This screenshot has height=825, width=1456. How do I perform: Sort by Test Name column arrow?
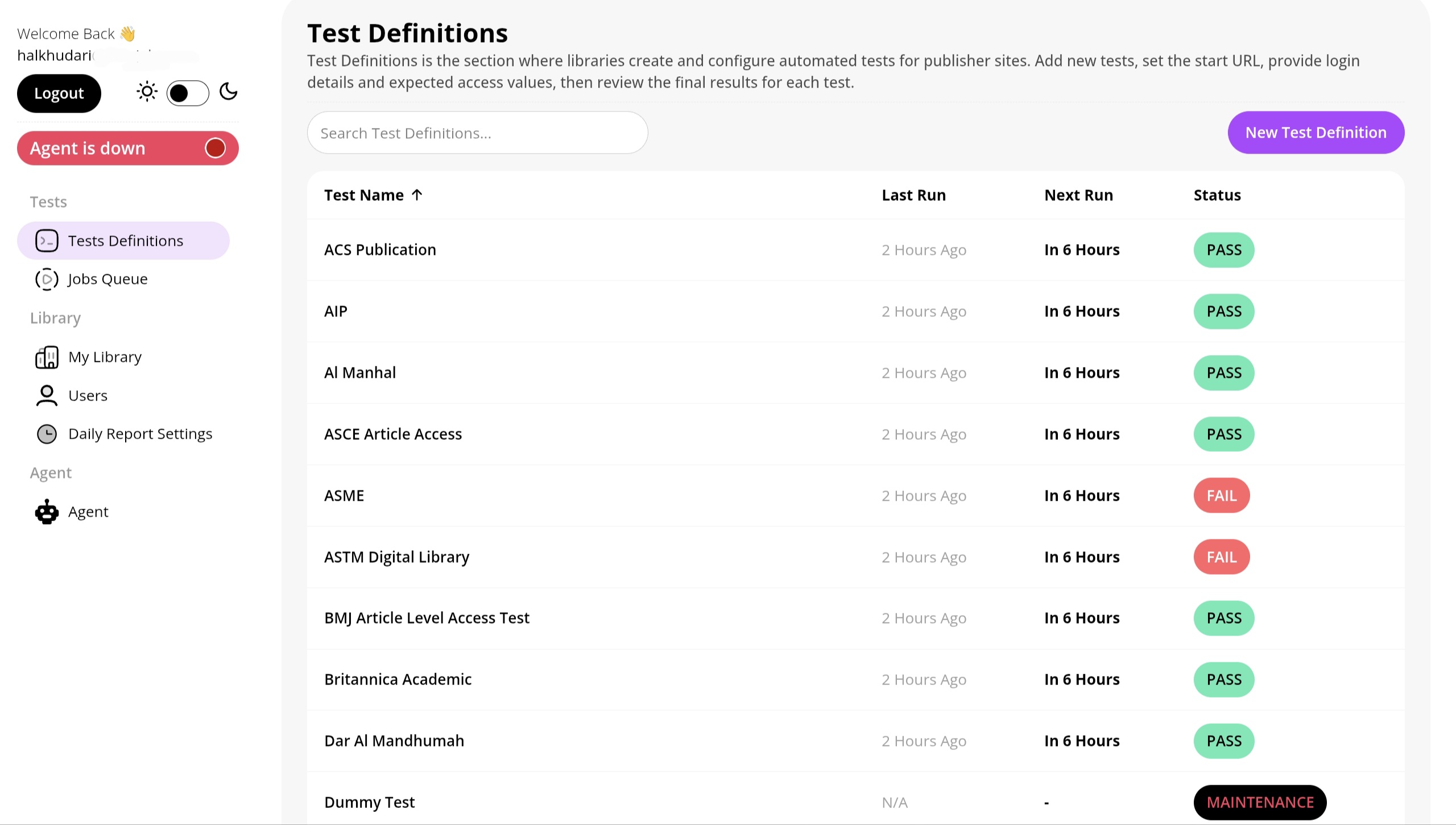417,195
